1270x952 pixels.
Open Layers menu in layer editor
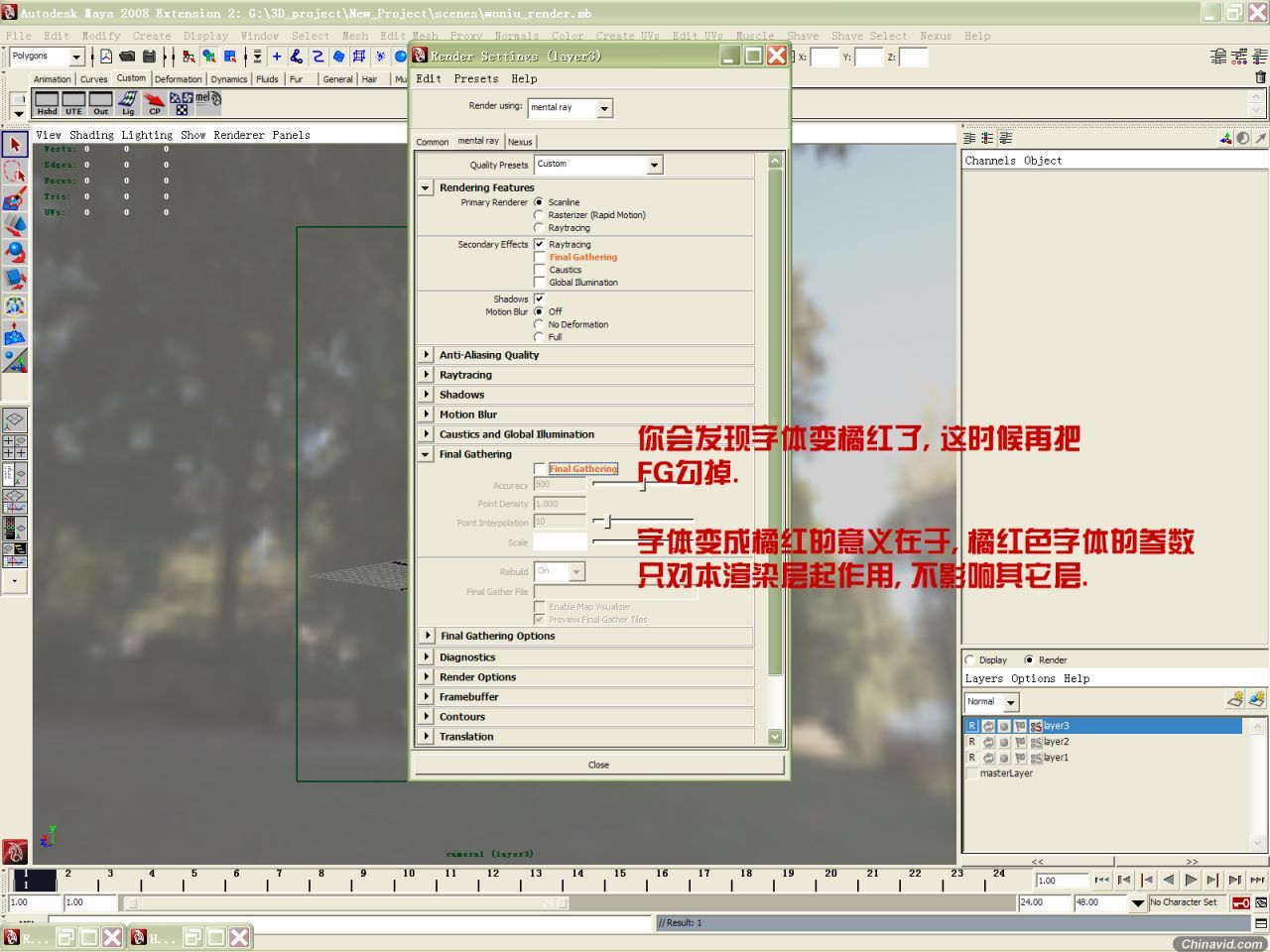984,678
